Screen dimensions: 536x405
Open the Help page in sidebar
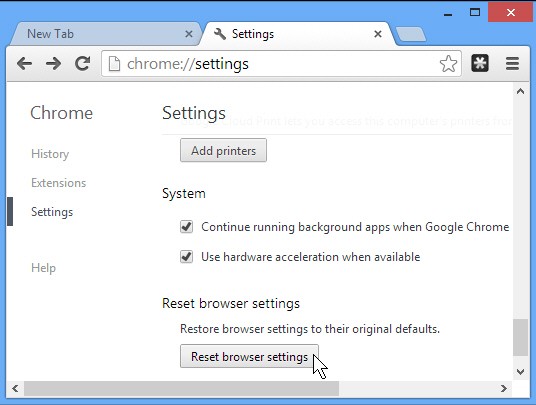tap(43, 268)
